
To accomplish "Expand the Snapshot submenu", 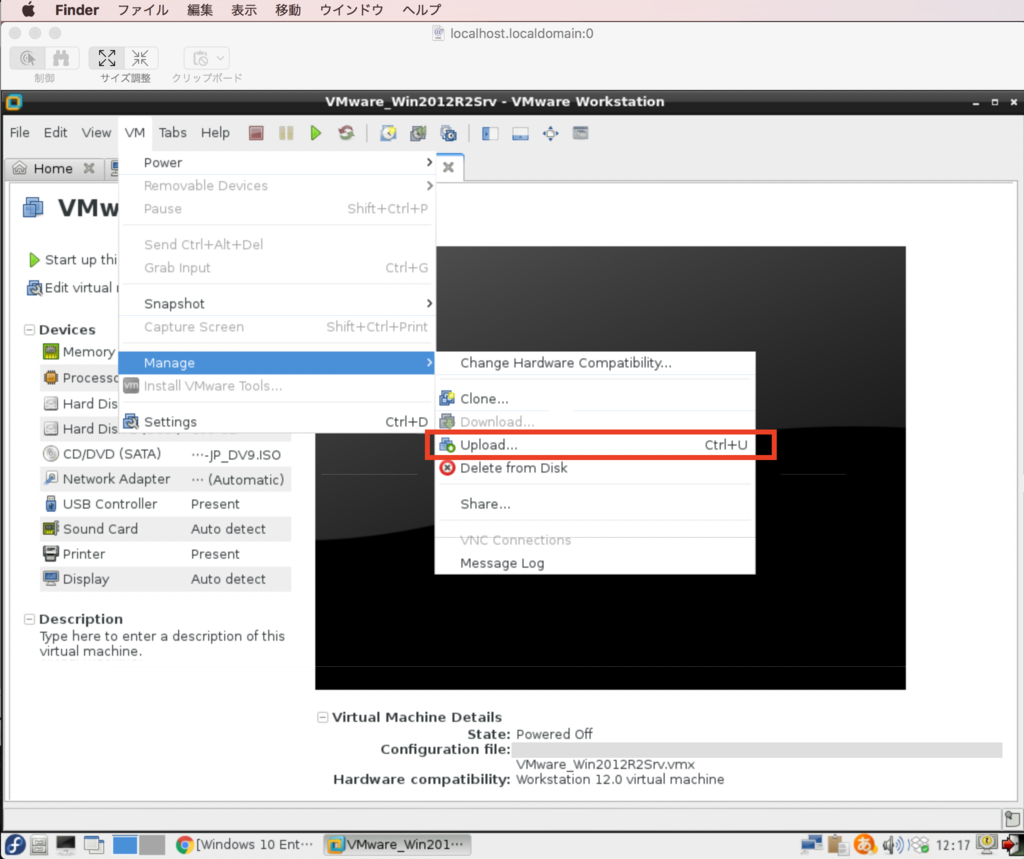I will click(278, 304).
